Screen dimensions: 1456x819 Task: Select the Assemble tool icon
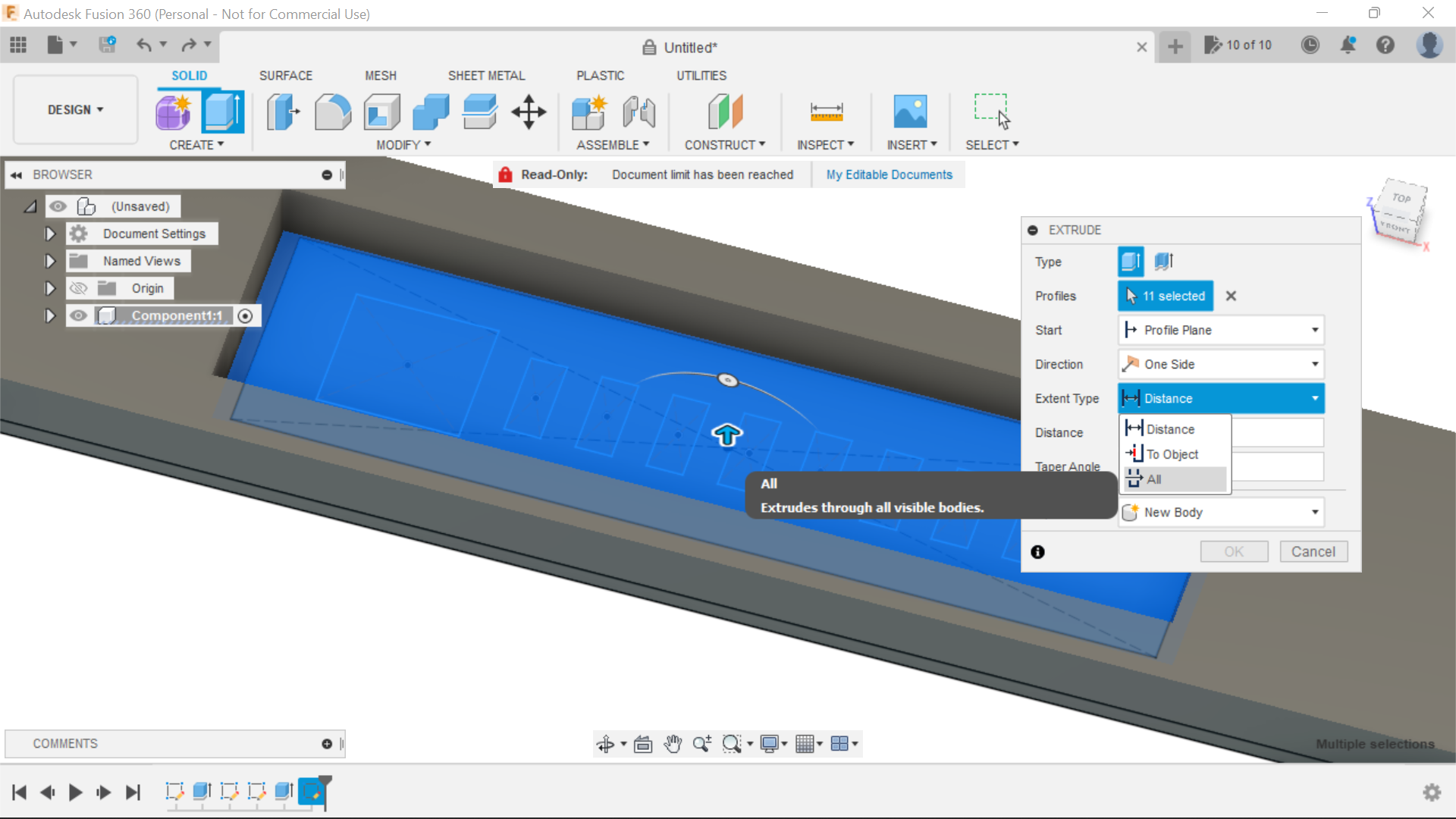tap(590, 111)
